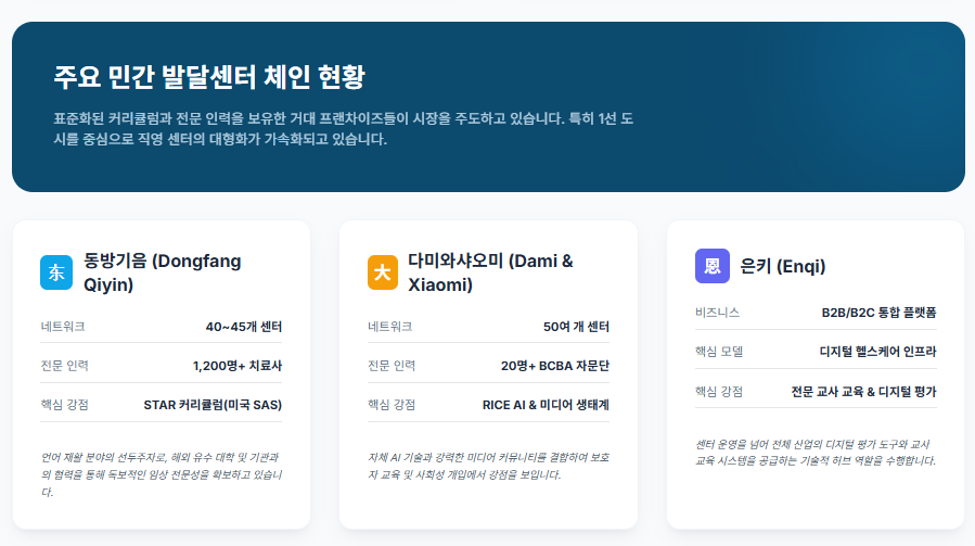Click the italic description starting 센터 운영을 넘어
The width and height of the screenshot is (975, 546).
click(815, 452)
